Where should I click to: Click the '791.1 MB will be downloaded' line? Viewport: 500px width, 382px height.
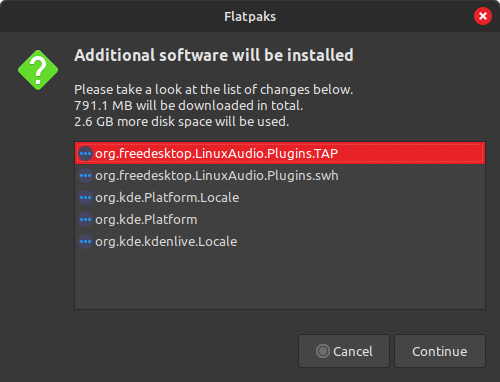pos(189,106)
